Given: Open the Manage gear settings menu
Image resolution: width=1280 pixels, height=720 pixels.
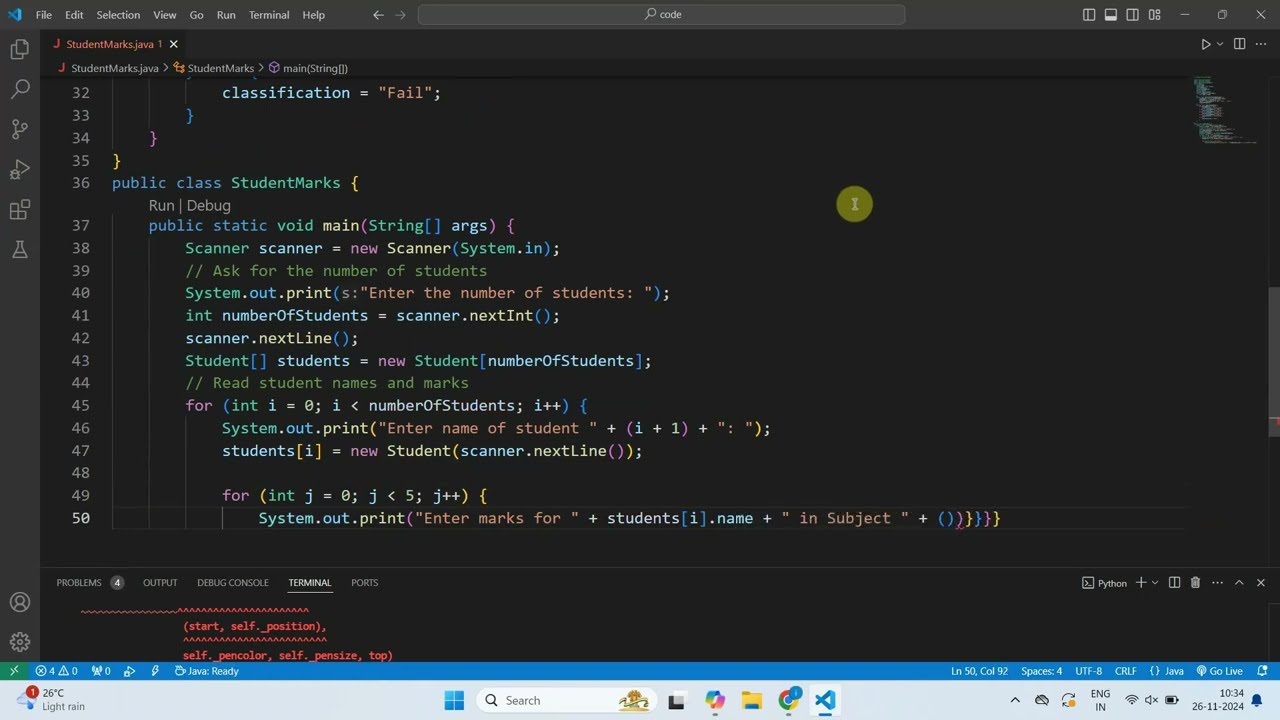Looking at the screenshot, I should (20, 642).
